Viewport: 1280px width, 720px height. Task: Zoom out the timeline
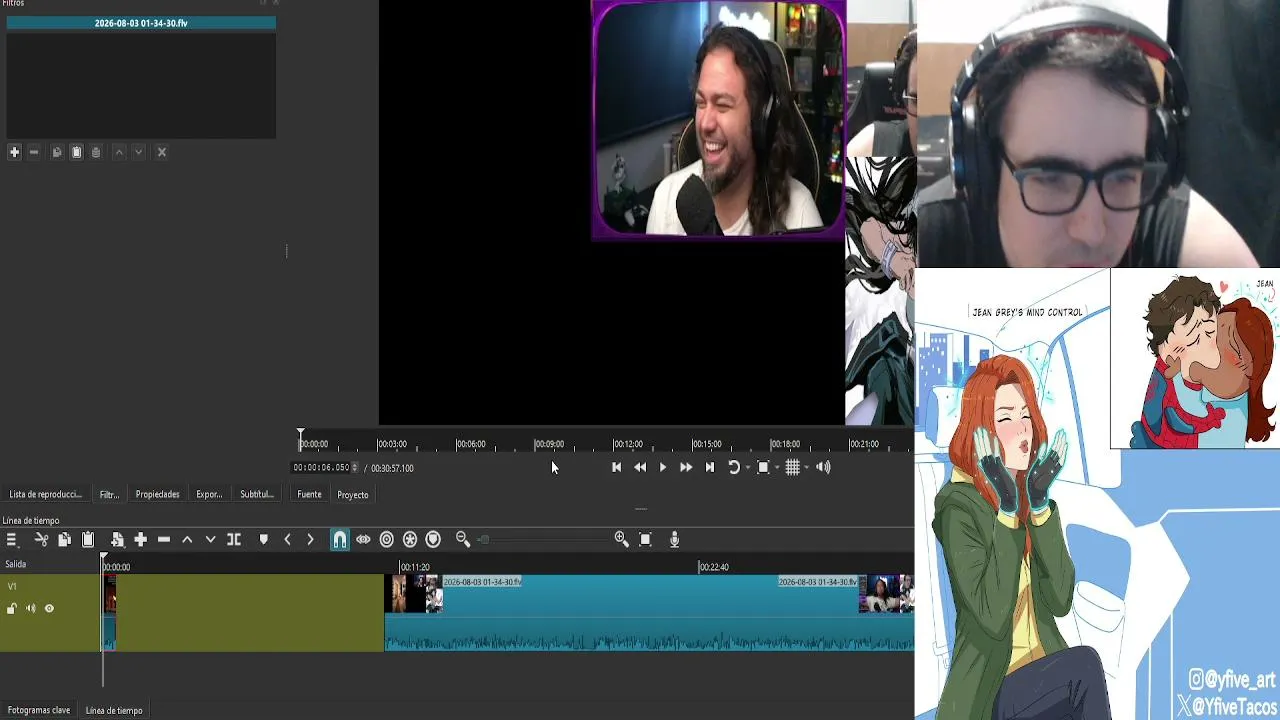tap(462, 540)
